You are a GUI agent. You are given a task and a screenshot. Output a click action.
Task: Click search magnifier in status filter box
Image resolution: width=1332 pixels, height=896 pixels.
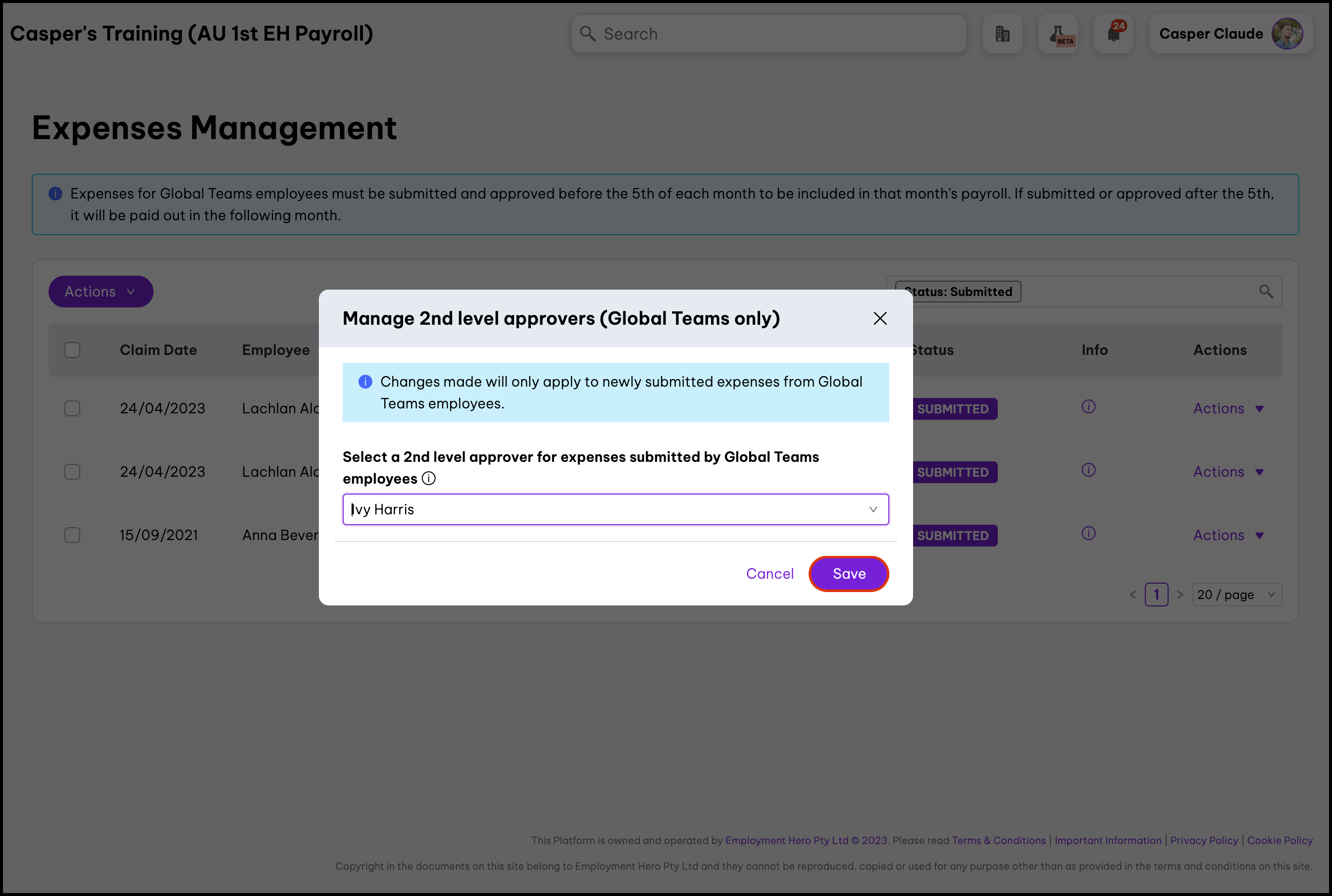click(1266, 292)
